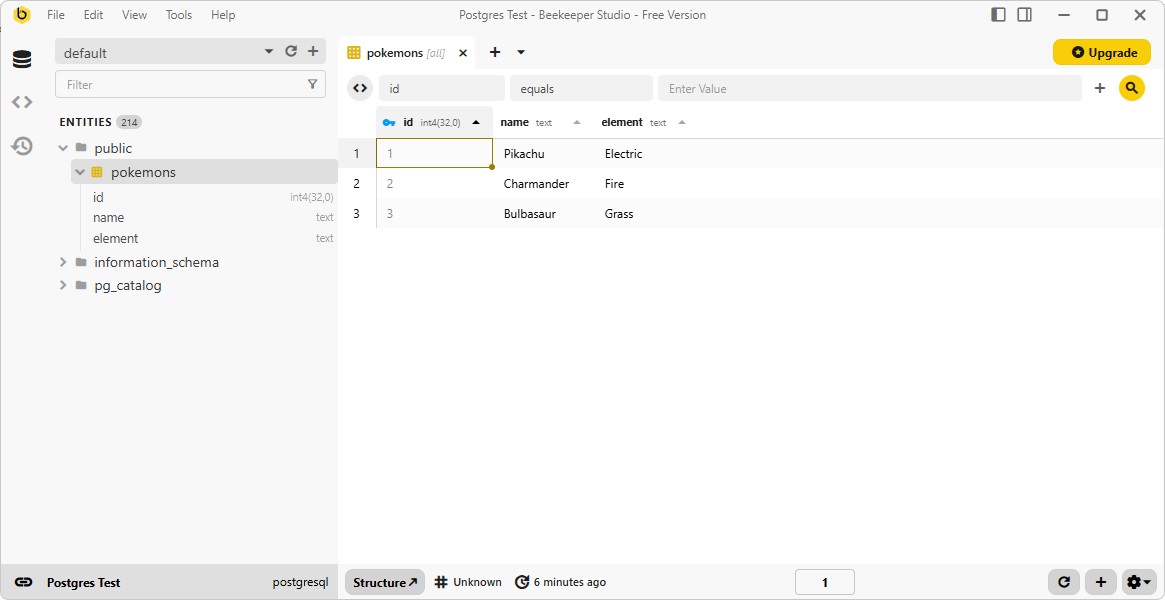Click the pokemons table icon in tree
This screenshot has height=600, width=1165.
click(x=97, y=172)
